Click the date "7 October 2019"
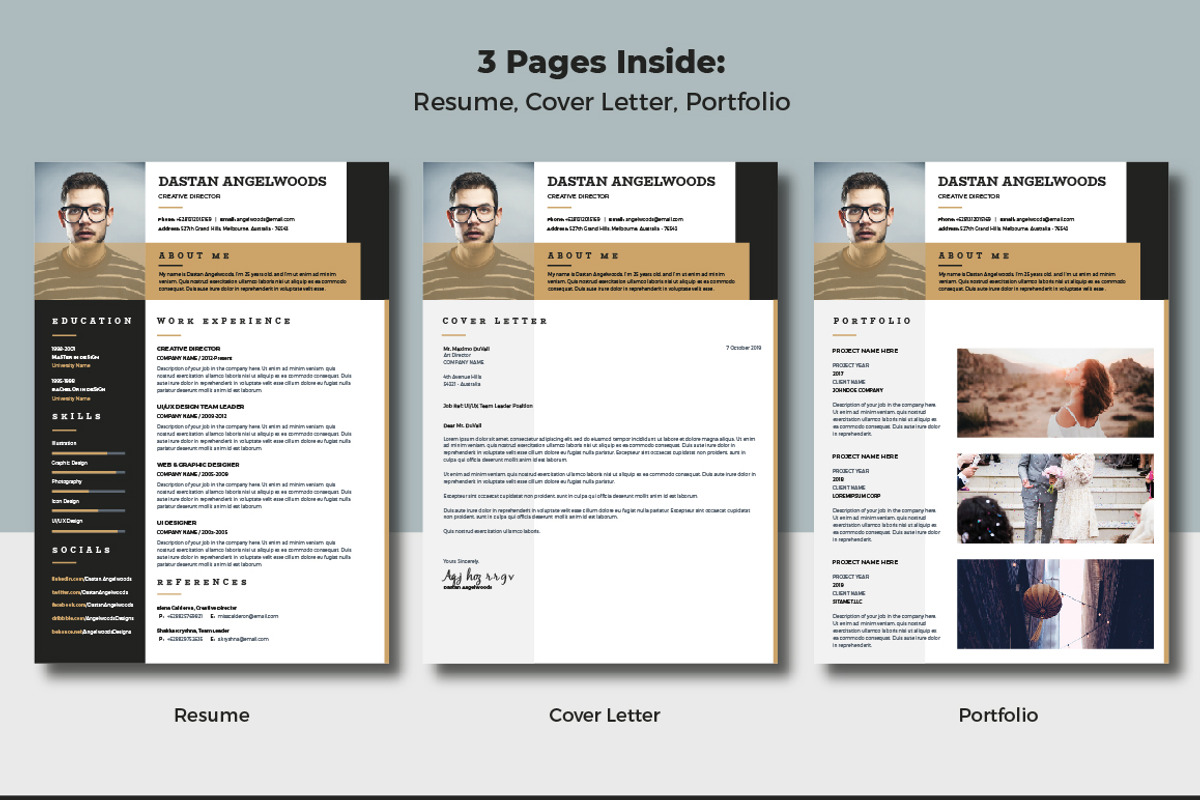This screenshot has height=800, width=1200. point(743,348)
